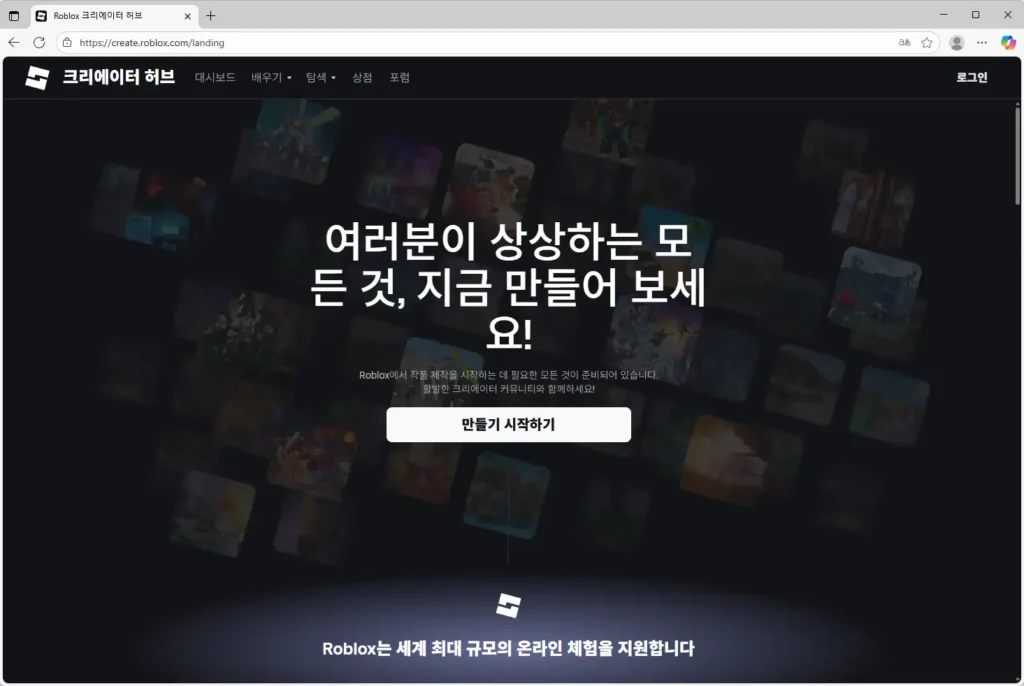1024x686 pixels.
Task: Expand the 탐색 dropdown menu
Action: tap(321, 77)
